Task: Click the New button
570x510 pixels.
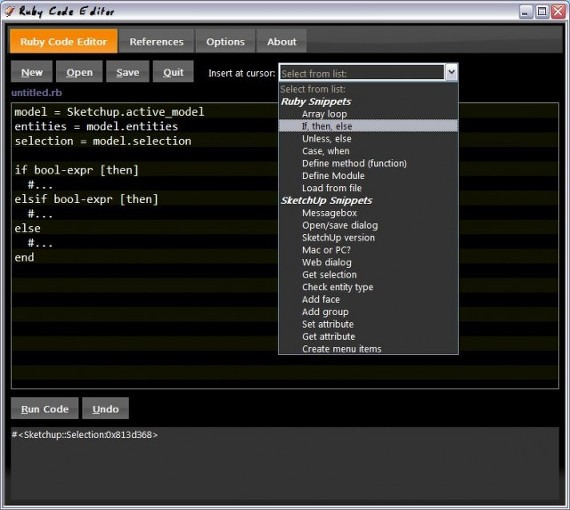Action: pyautogui.click(x=32, y=72)
